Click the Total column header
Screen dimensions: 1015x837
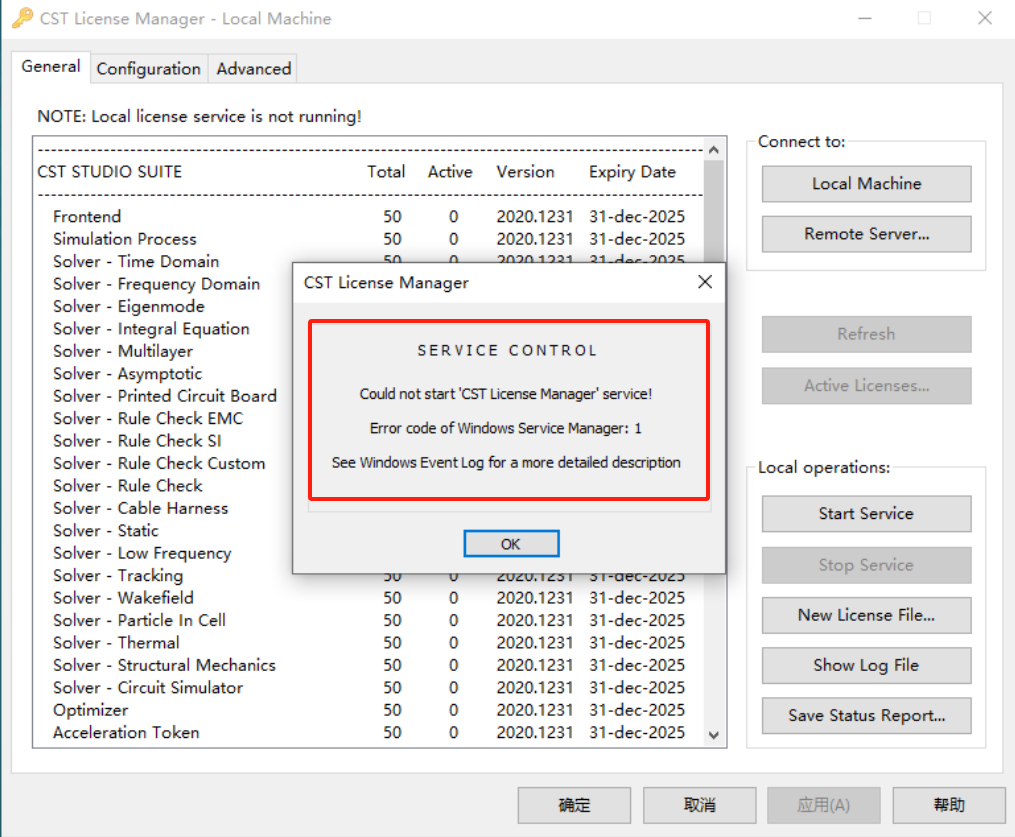point(386,172)
